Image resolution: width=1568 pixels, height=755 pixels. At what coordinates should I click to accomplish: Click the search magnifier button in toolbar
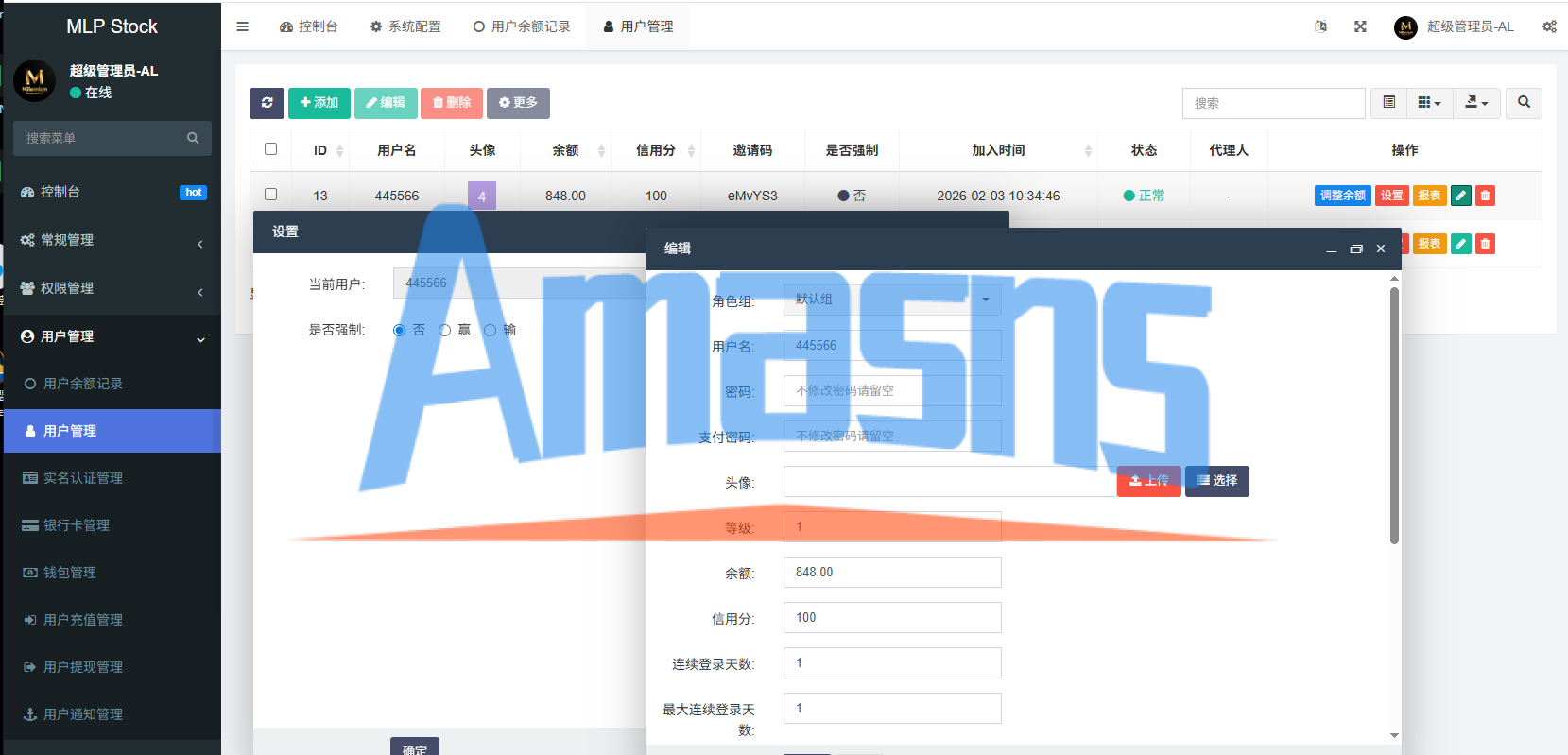tap(1524, 103)
